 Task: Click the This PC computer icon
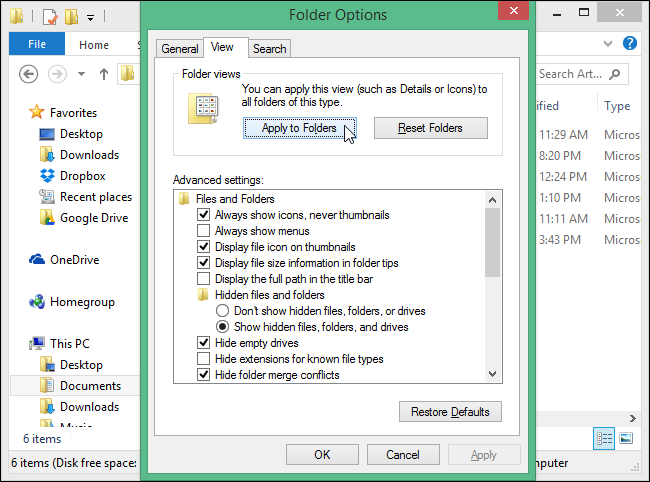(x=37, y=343)
